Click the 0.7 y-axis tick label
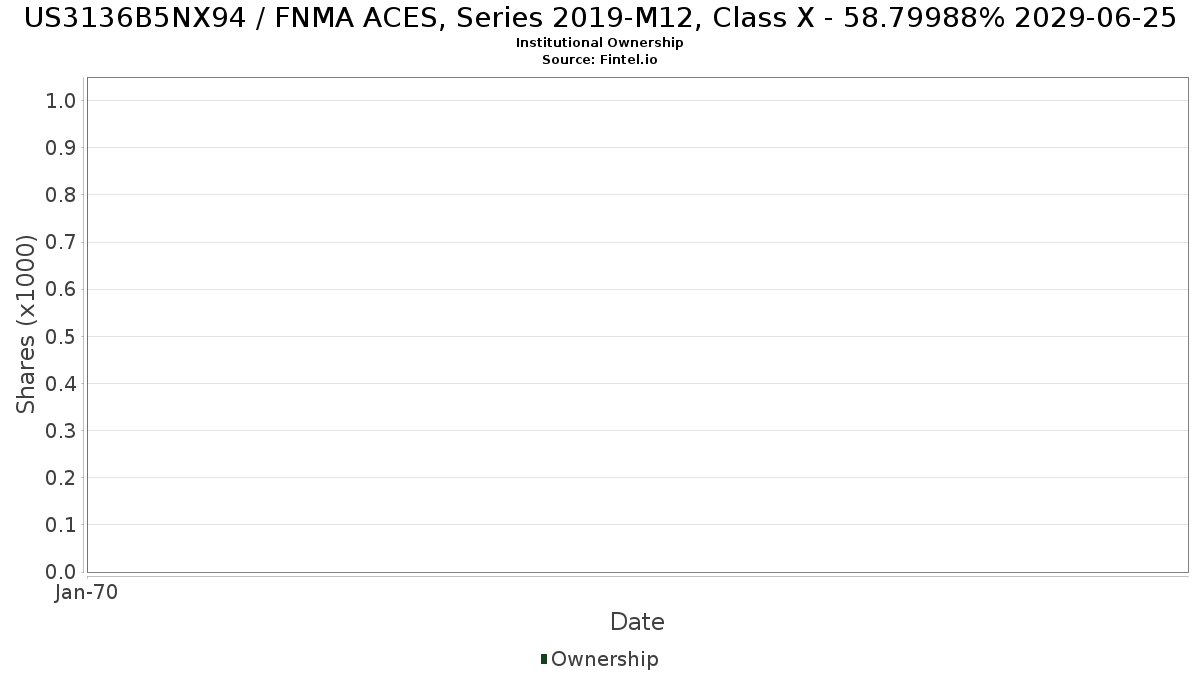 (x=61, y=242)
